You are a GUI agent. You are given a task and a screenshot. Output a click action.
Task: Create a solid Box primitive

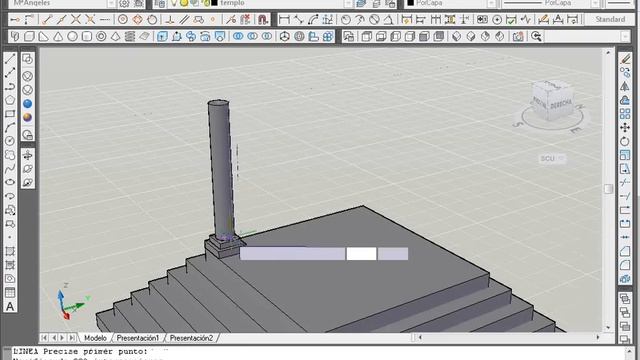29,37
